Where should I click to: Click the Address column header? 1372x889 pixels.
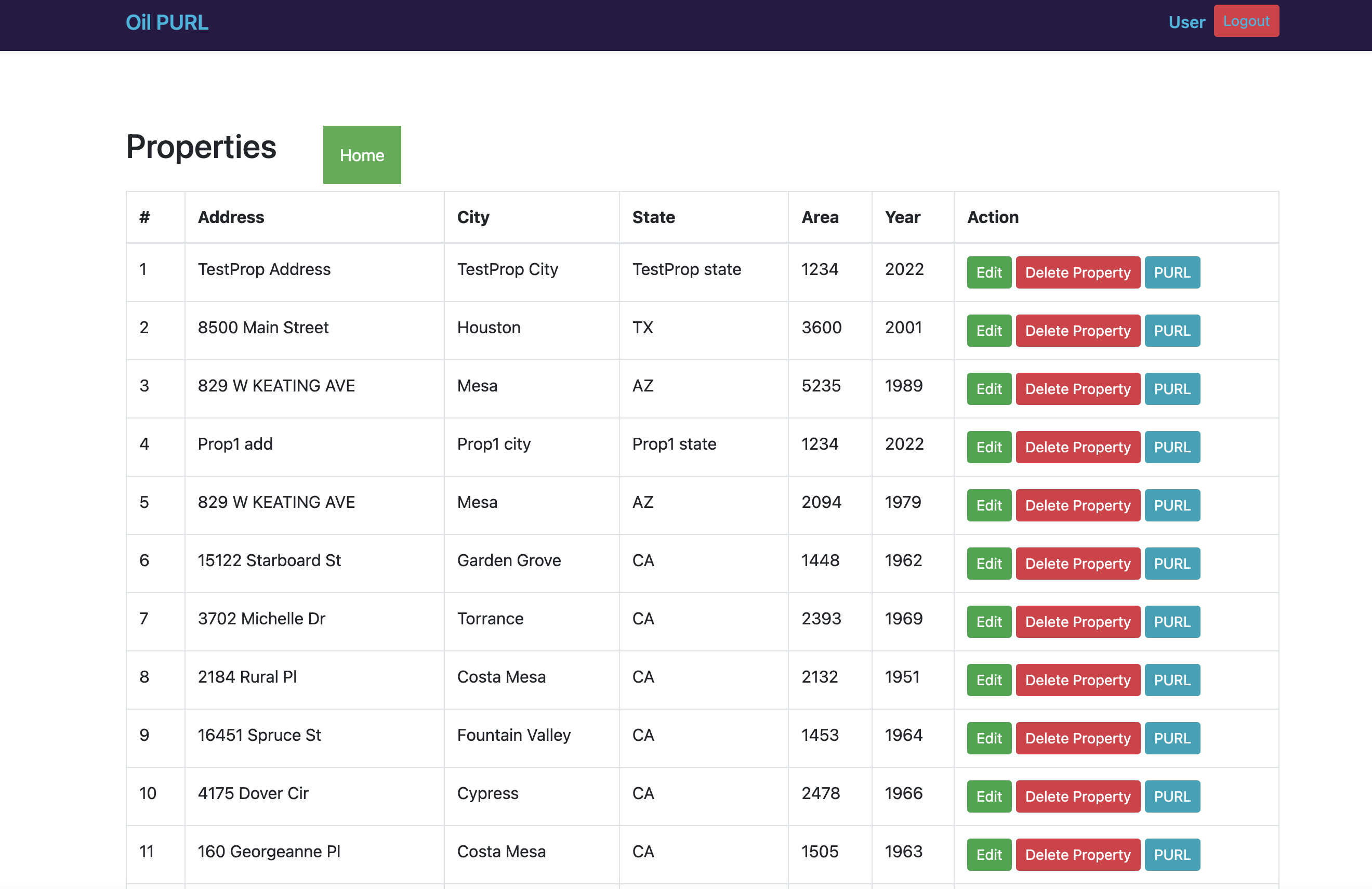coord(231,217)
